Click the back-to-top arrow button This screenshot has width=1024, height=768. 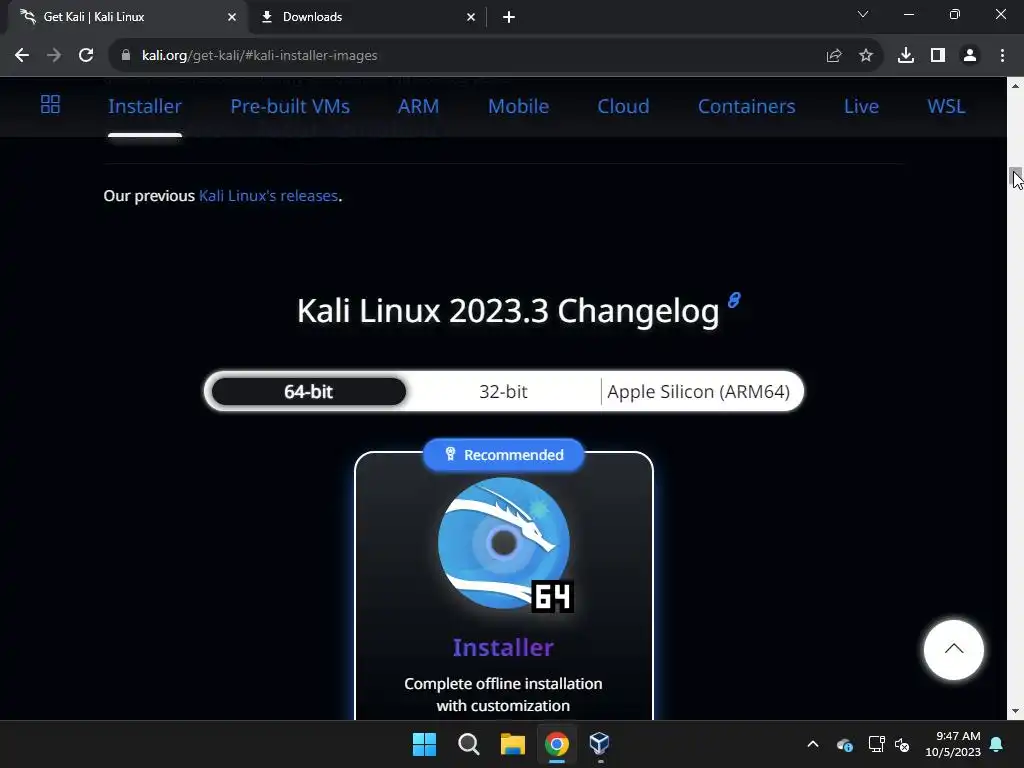pyautogui.click(x=953, y=650)
